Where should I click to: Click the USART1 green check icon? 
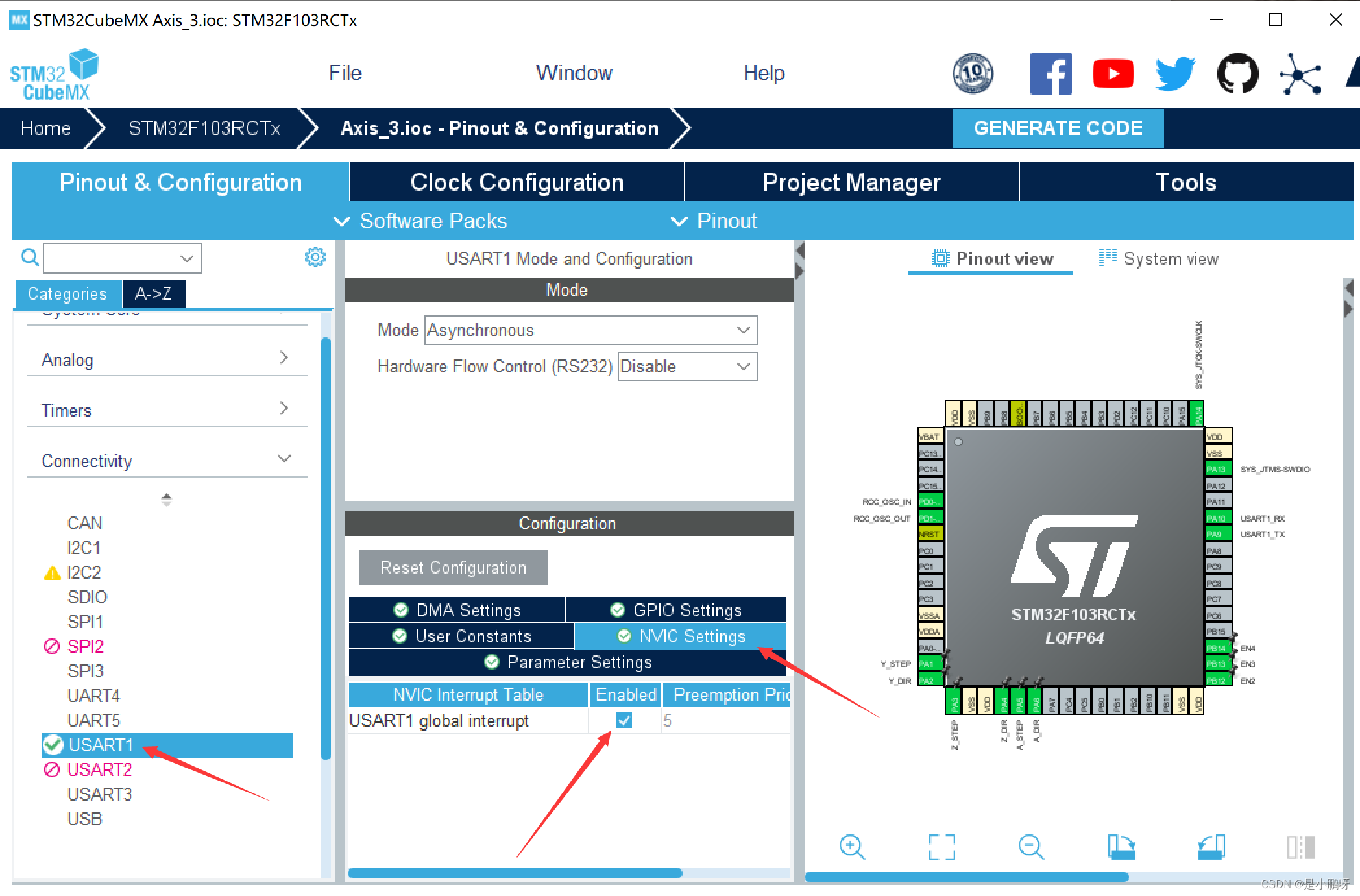click(x=53, y=745)
